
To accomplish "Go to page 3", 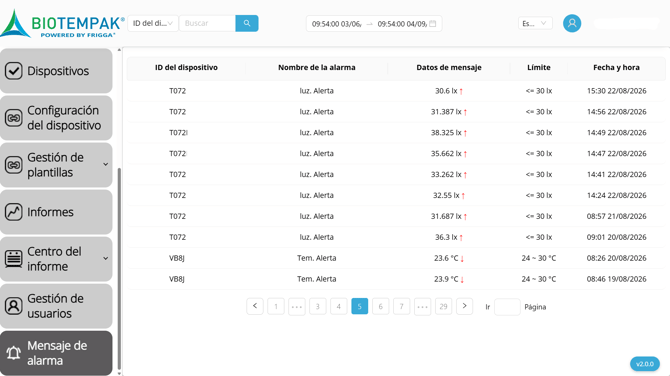I will click(x=317, y=306).
